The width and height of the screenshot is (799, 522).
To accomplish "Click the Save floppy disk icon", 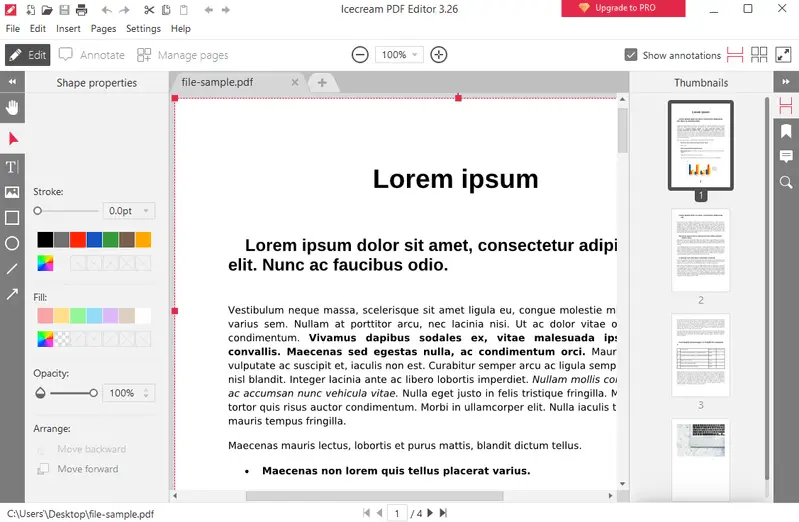I will [64, 10].
